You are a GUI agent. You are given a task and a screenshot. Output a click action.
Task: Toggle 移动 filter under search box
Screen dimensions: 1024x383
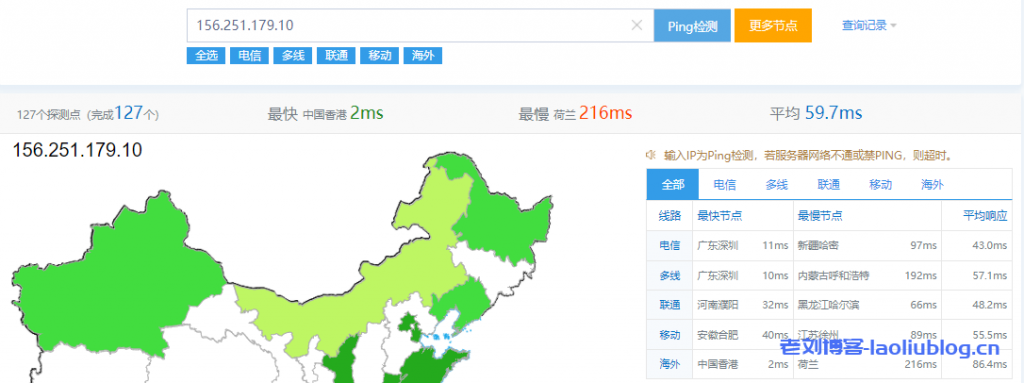[379, 56]
